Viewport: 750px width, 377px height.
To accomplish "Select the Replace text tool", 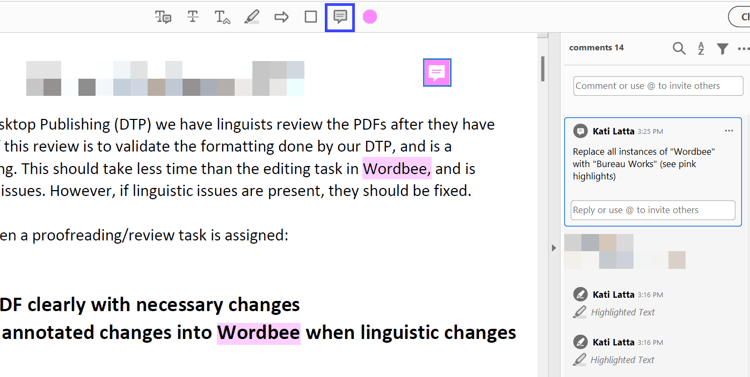I will point(222,17).
